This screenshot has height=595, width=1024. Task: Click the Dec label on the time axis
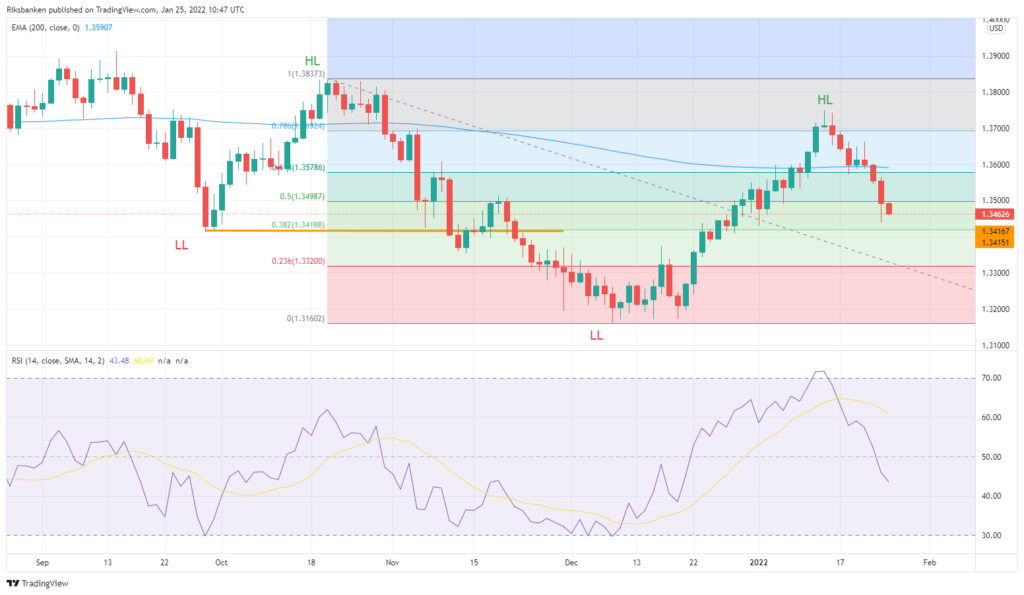571,562
